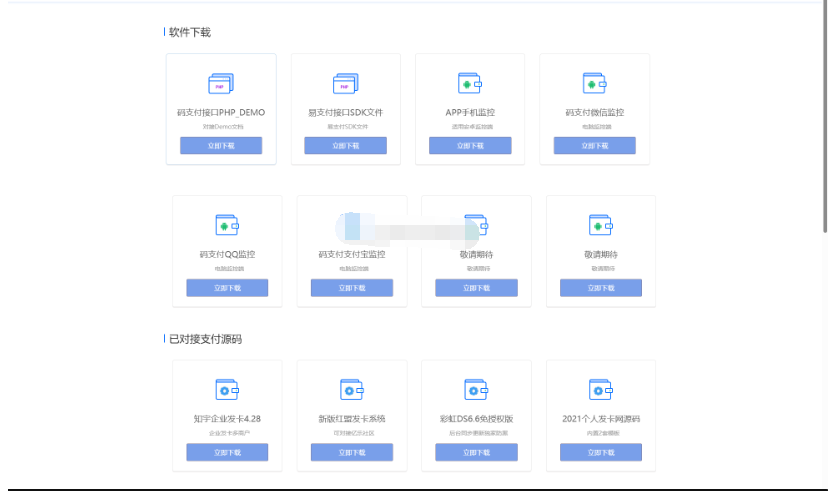Click the PHP file icon for 易支付接口SDK文件
837x491 pixels.
tap(345, 83)
